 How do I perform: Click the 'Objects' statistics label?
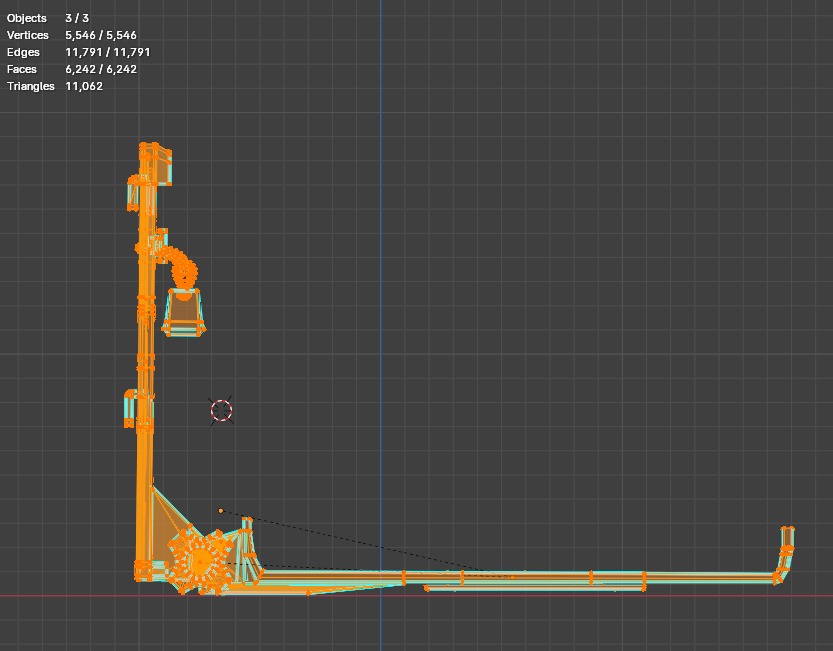click(x=27, y=18)
